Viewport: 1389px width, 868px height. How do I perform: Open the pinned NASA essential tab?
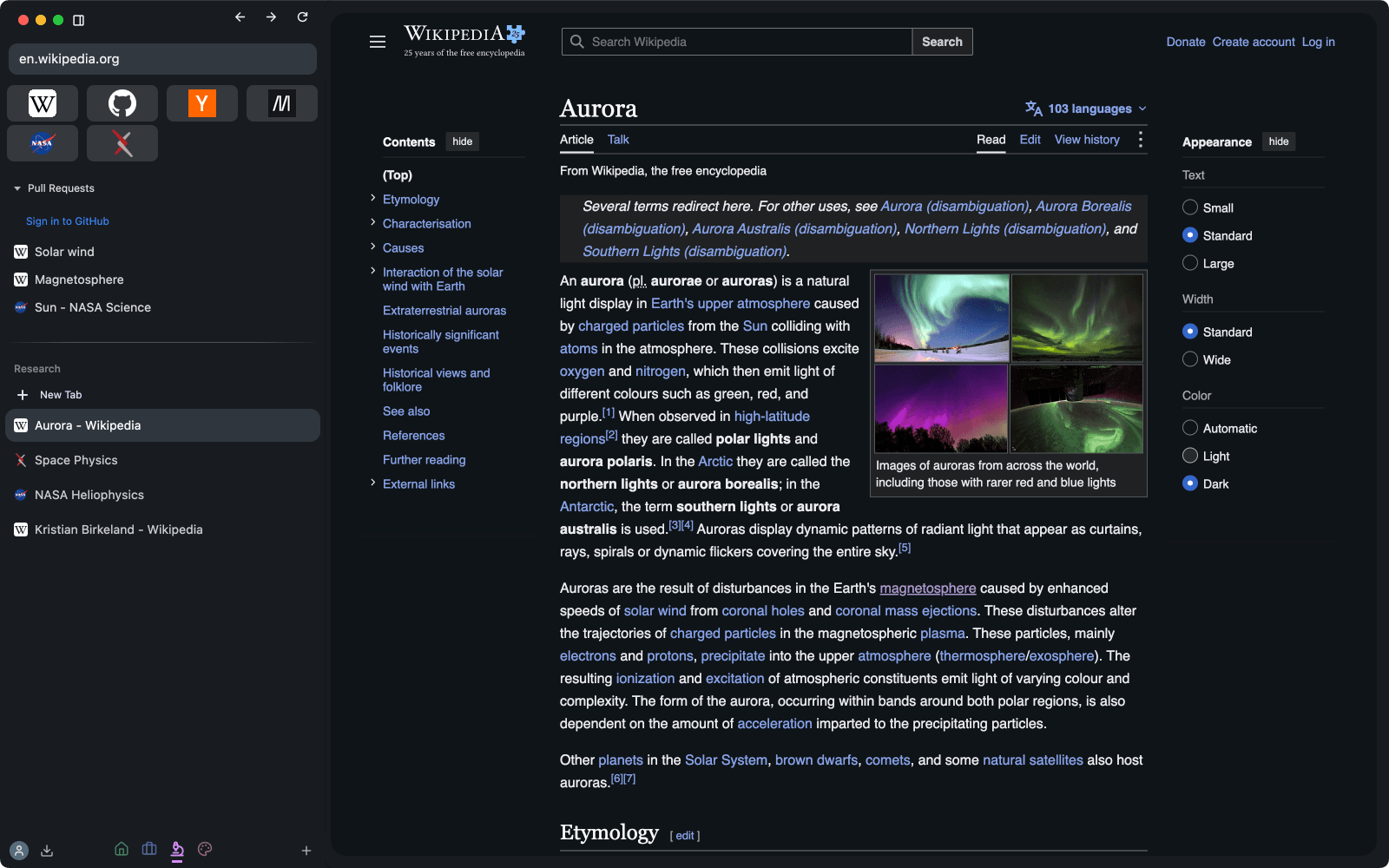[x=43, y=143]
